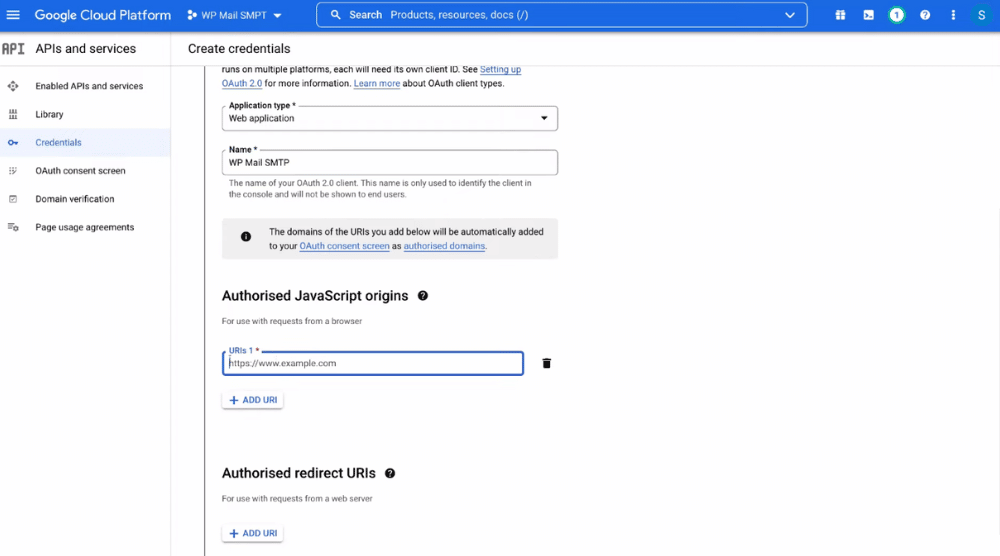Click the search magnifier icon
Image resolution: width=1000 pixels, height=556 pixels.
[335, 15]
